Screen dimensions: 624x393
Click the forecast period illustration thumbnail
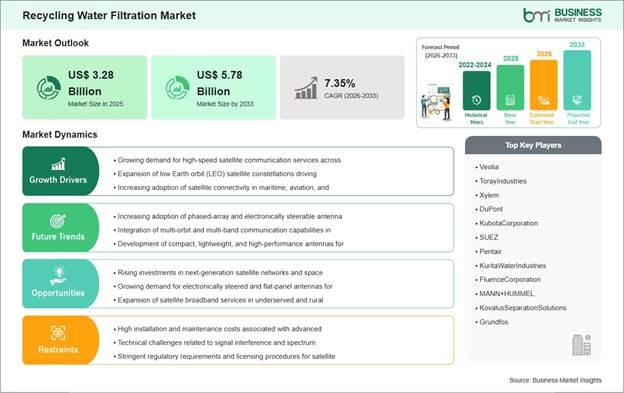click(436, 102)
